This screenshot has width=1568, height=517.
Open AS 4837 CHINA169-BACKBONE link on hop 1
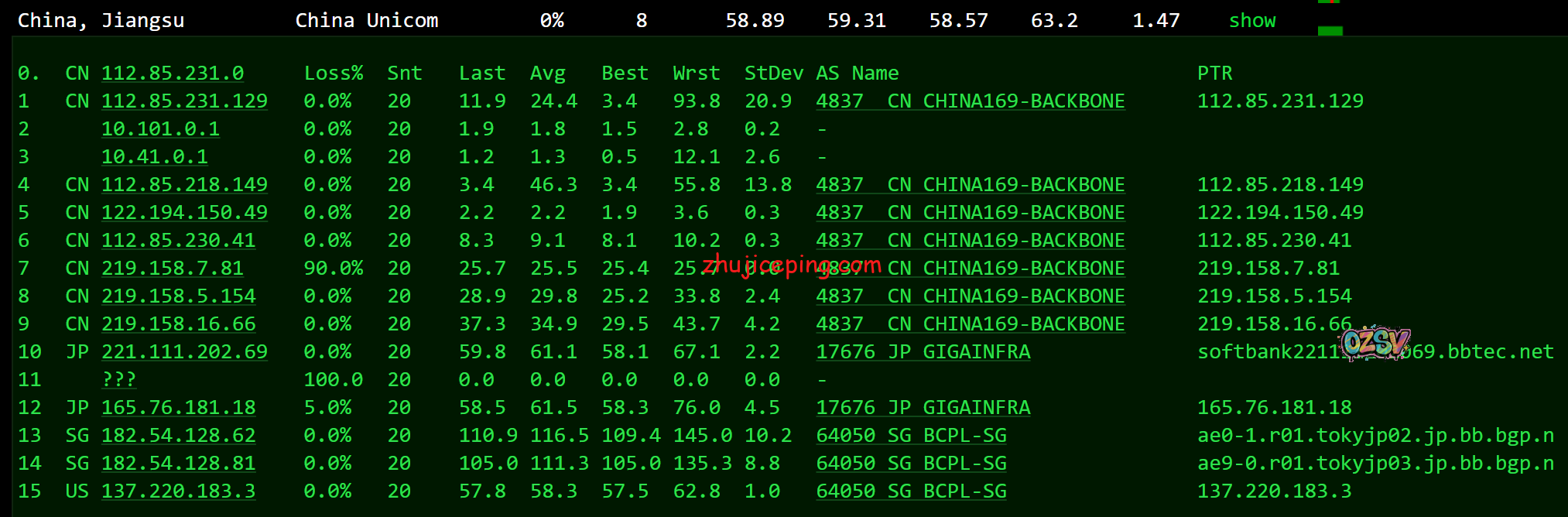(x=970, y=101)
